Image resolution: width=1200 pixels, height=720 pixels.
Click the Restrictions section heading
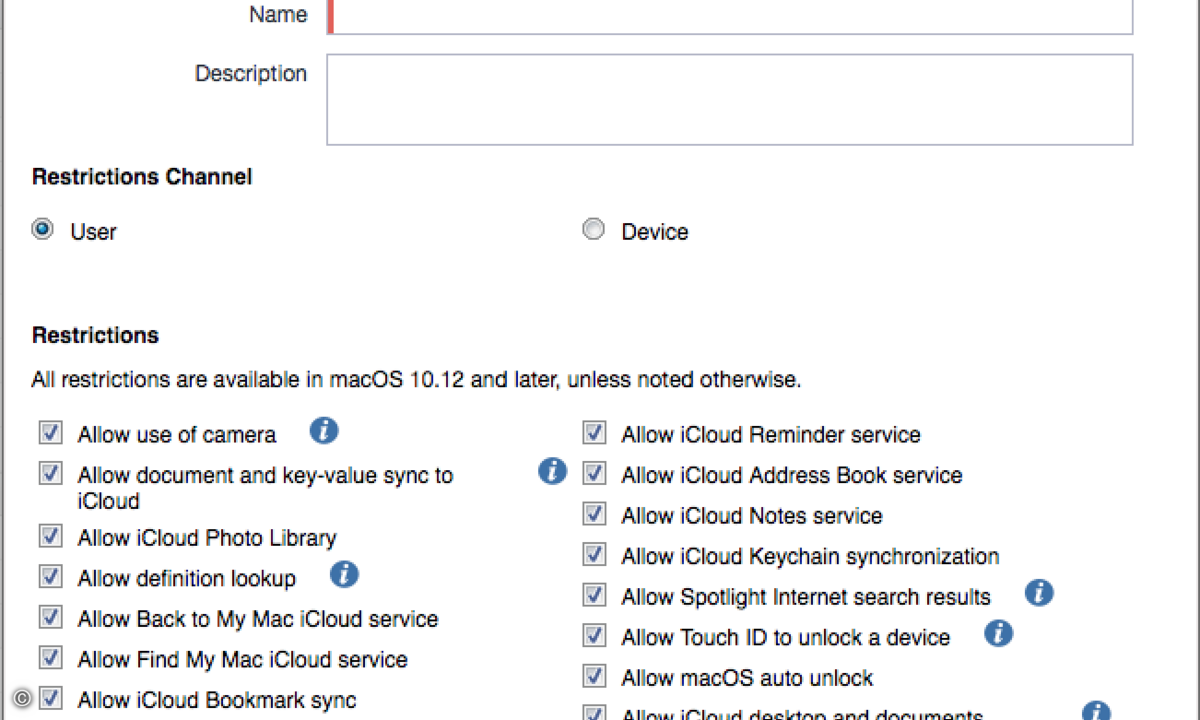tap(96, 335)
